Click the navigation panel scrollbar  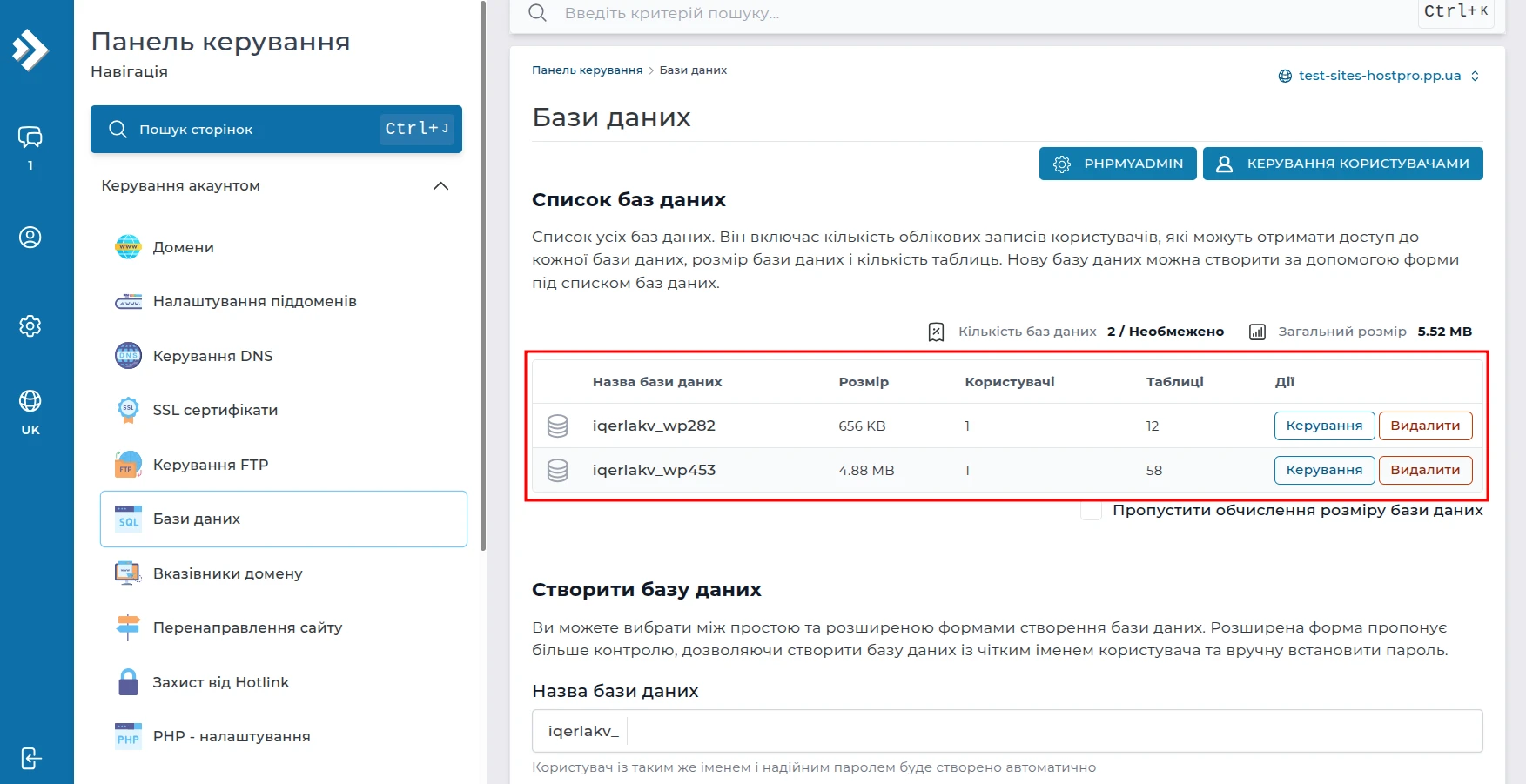pyautogui.click(x=483, y=275)
